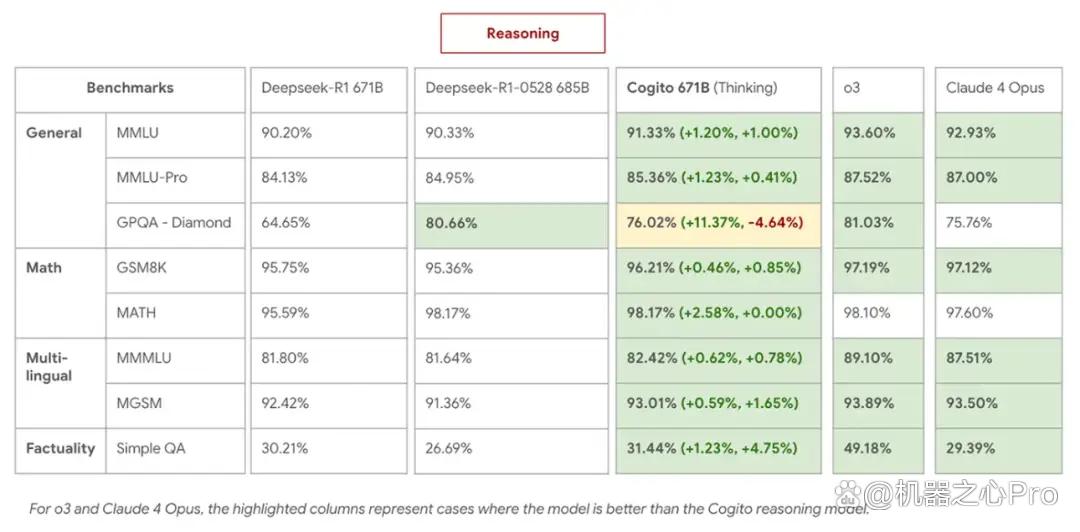Select the Factuality category cell
The height and width of the screenshot is (532, 1080).
click(x=61, y=451)
